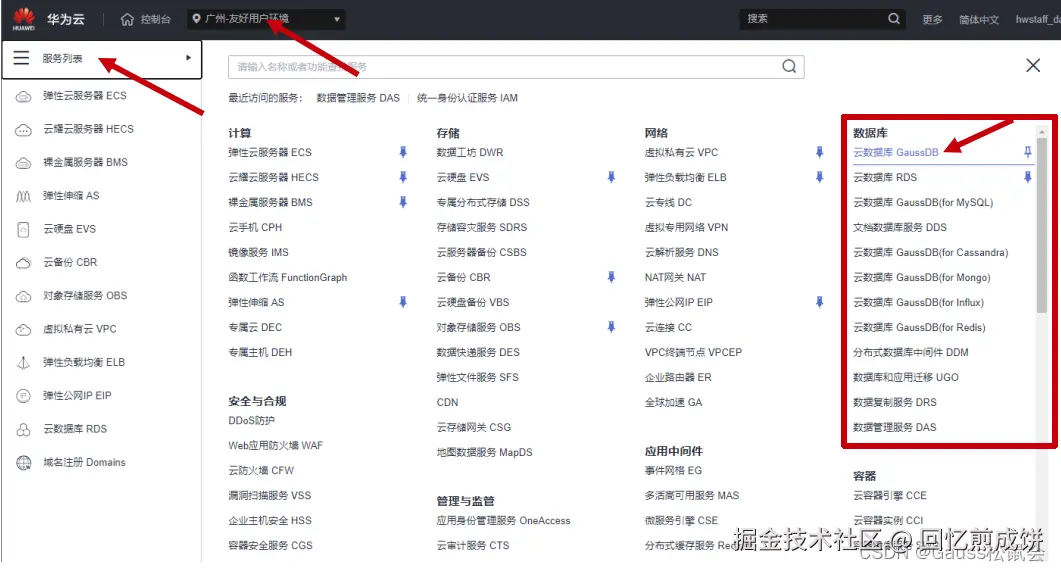Open 应用身份管理服务 OneAccess
The image size is (1061, 571).
tap(503, 521)
